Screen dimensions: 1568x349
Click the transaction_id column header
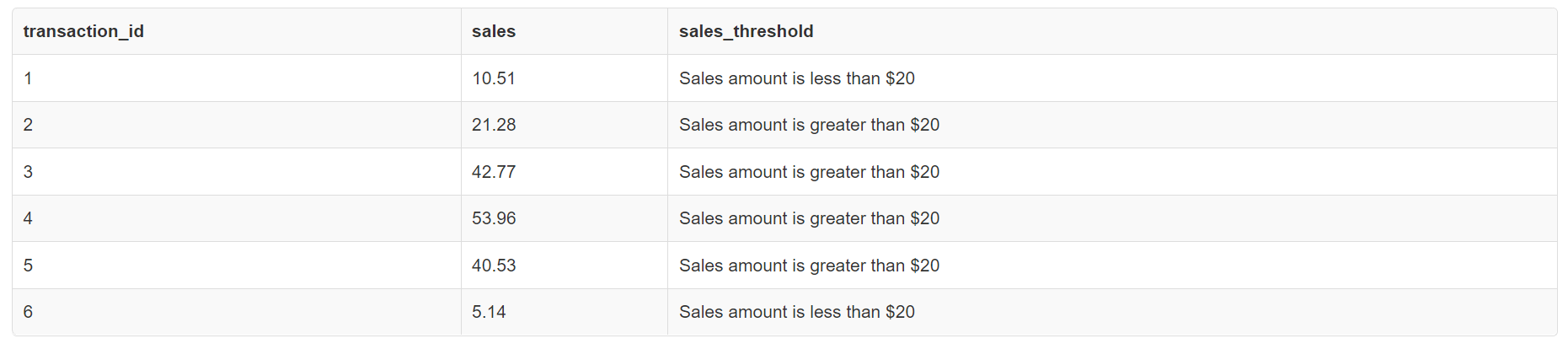[x=83, y=31]
